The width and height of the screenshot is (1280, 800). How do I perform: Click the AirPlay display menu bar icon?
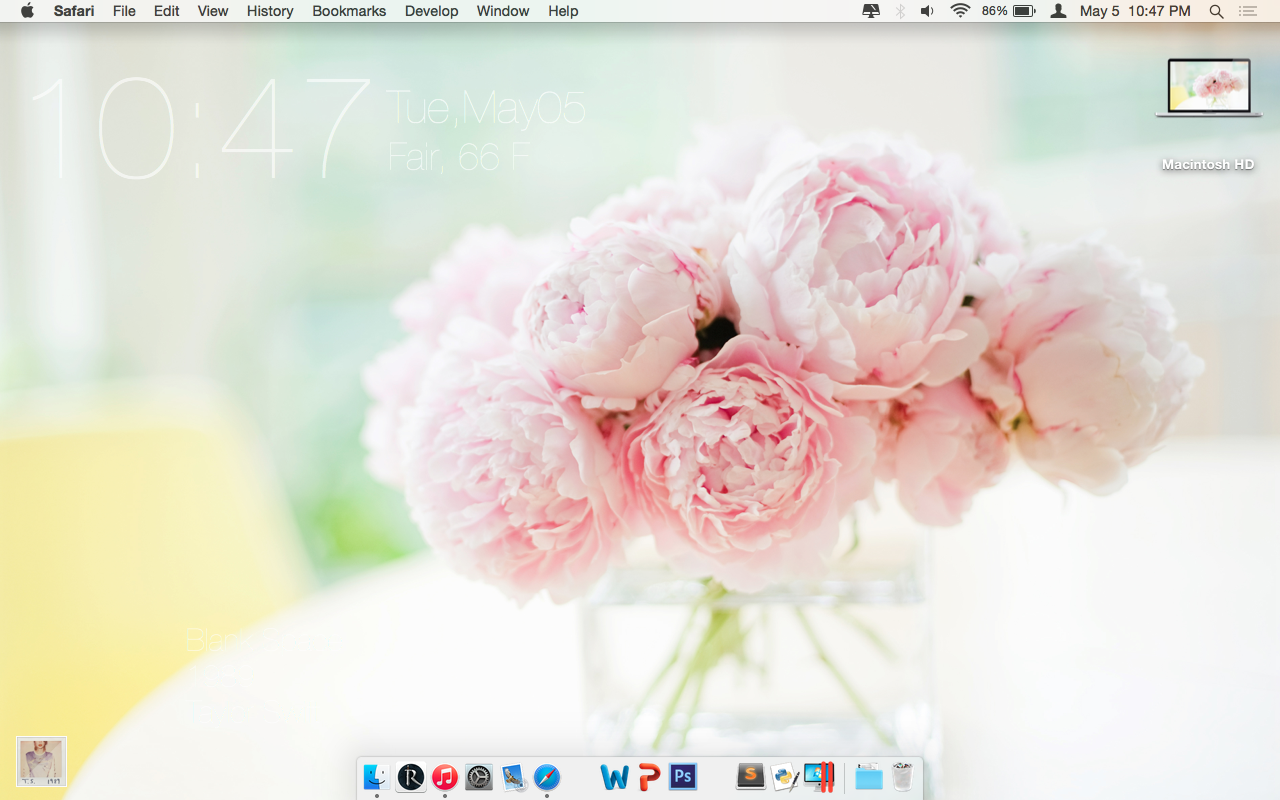[x=871, y=11]
